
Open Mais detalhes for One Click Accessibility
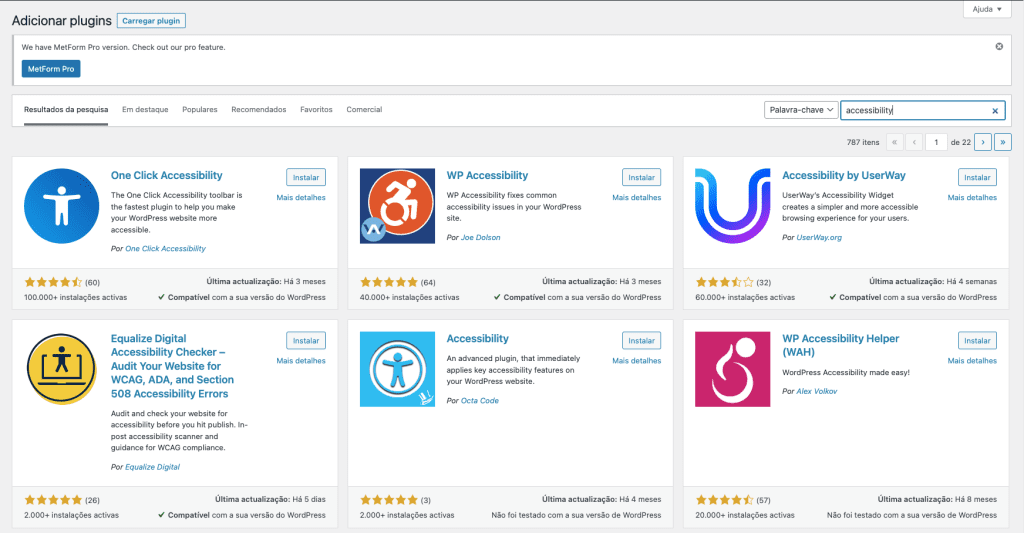coord(300,197)
